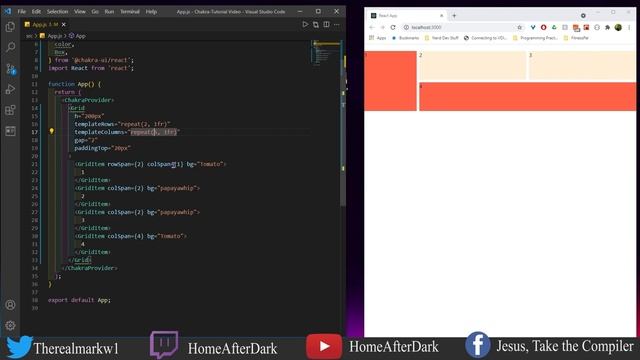Open the Go menu
640x360 pixels.
95,11
